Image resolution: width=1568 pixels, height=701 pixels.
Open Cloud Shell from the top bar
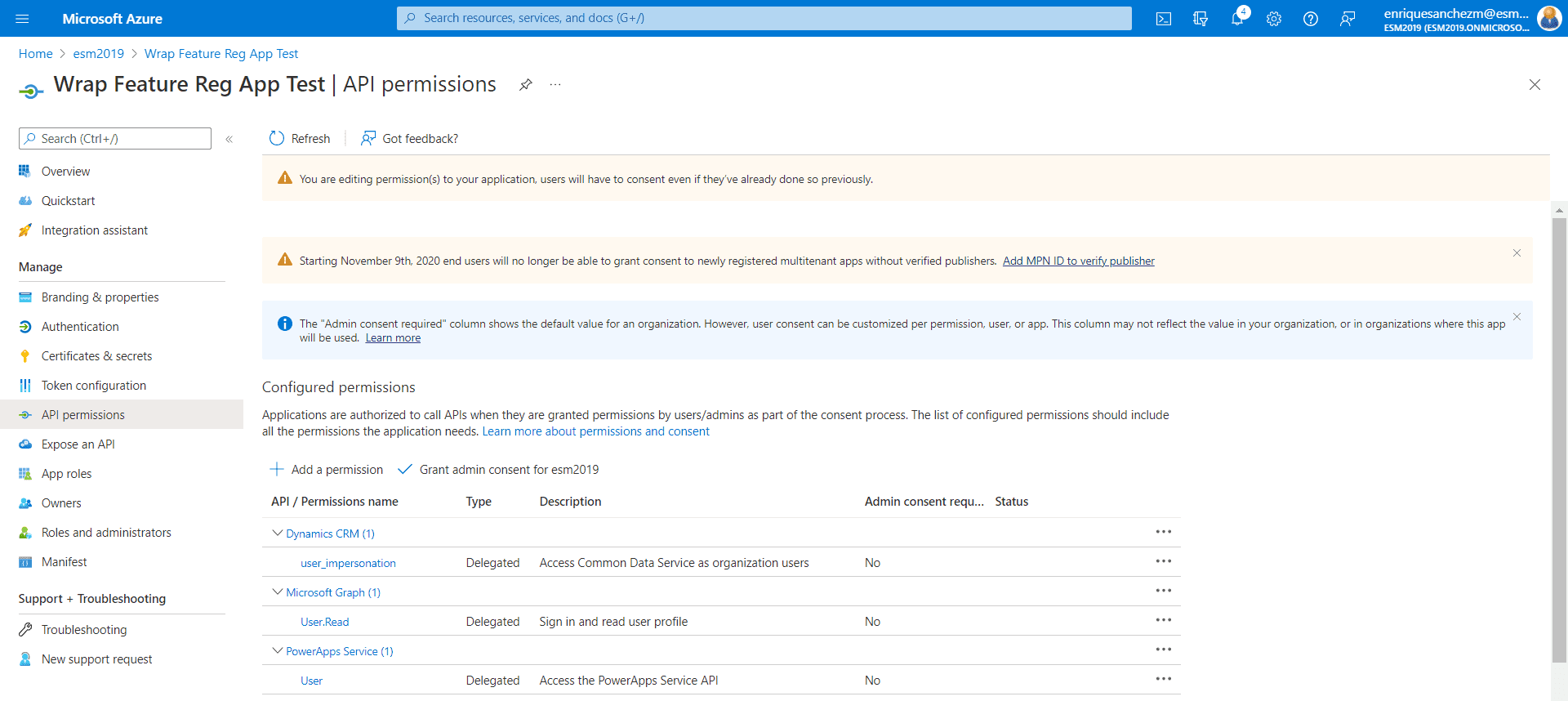1164,18
